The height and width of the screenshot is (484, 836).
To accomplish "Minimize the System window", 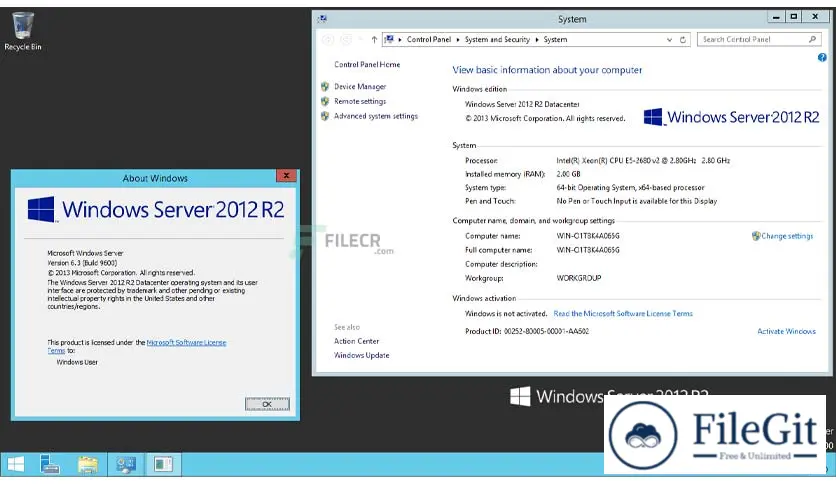I will pyautogui.click(x=776, y=17).
